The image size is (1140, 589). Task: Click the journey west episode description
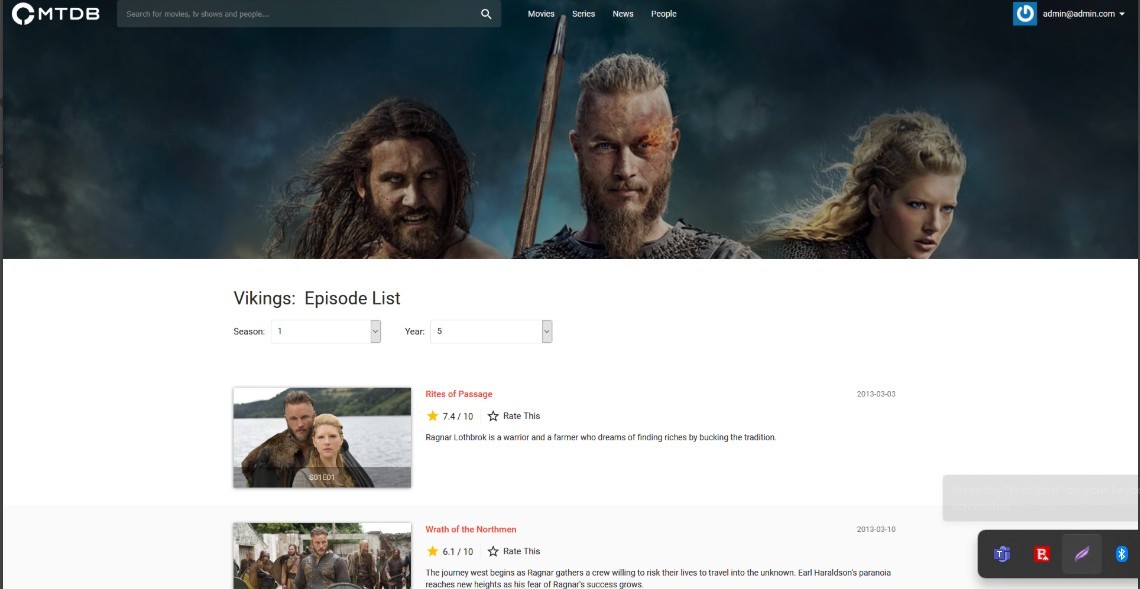[x=658, y=578]
